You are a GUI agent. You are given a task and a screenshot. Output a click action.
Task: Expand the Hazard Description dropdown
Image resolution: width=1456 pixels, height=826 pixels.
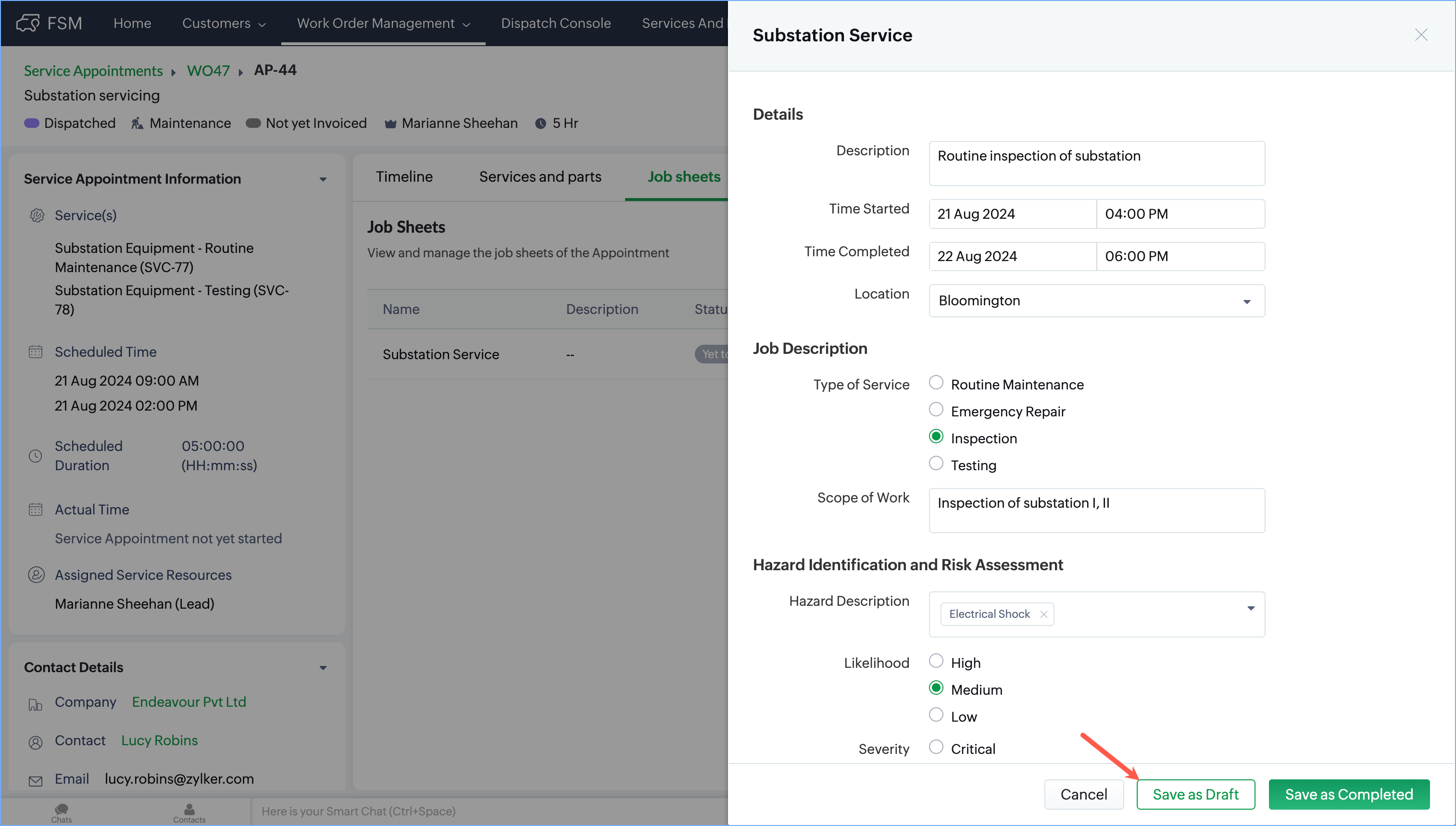coord(1250,609)
